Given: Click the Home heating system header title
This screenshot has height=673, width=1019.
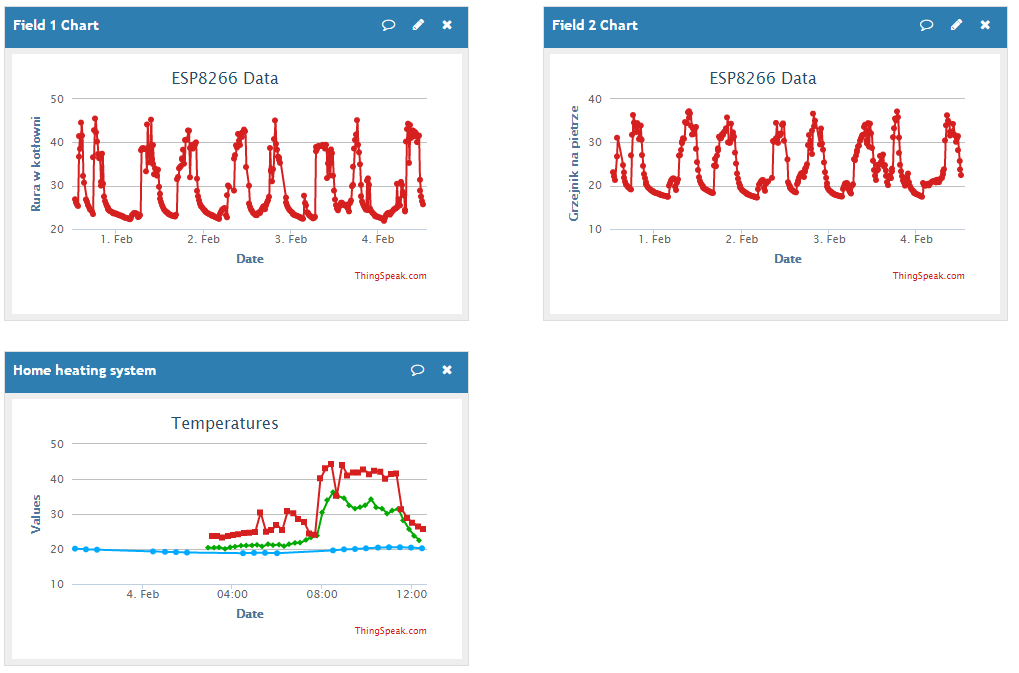Looking at the screenshot, I should point(84,370).
